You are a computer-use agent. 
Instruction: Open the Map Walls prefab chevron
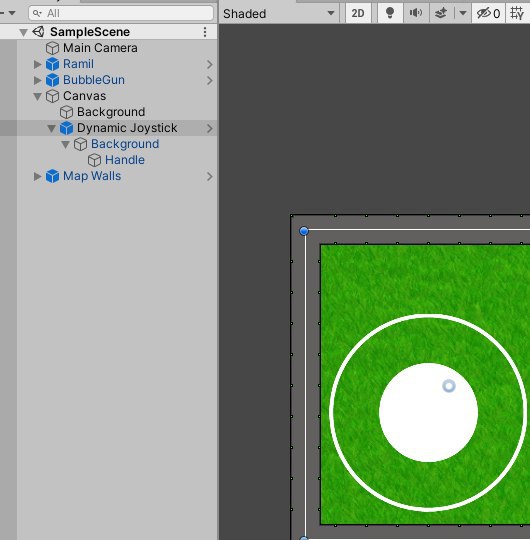[x=209, y=177]
